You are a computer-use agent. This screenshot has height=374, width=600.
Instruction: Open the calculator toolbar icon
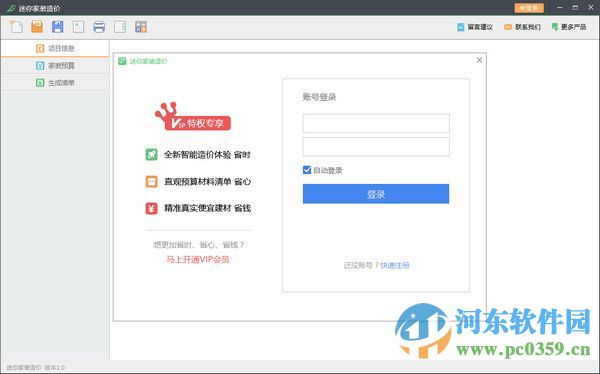point(141,27)
